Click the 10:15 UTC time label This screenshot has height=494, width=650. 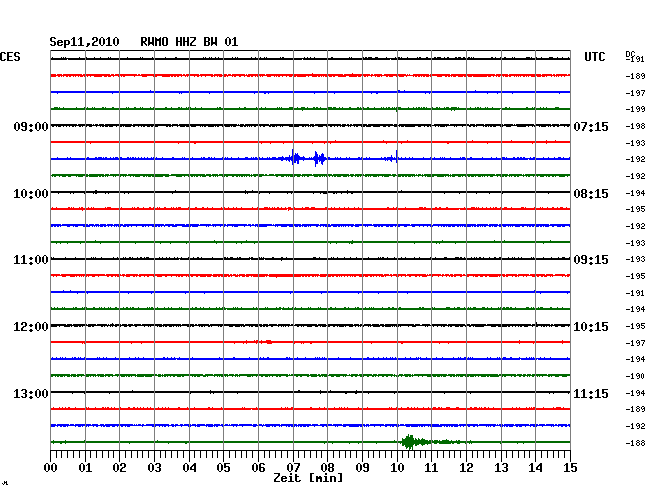click(591, 327)
